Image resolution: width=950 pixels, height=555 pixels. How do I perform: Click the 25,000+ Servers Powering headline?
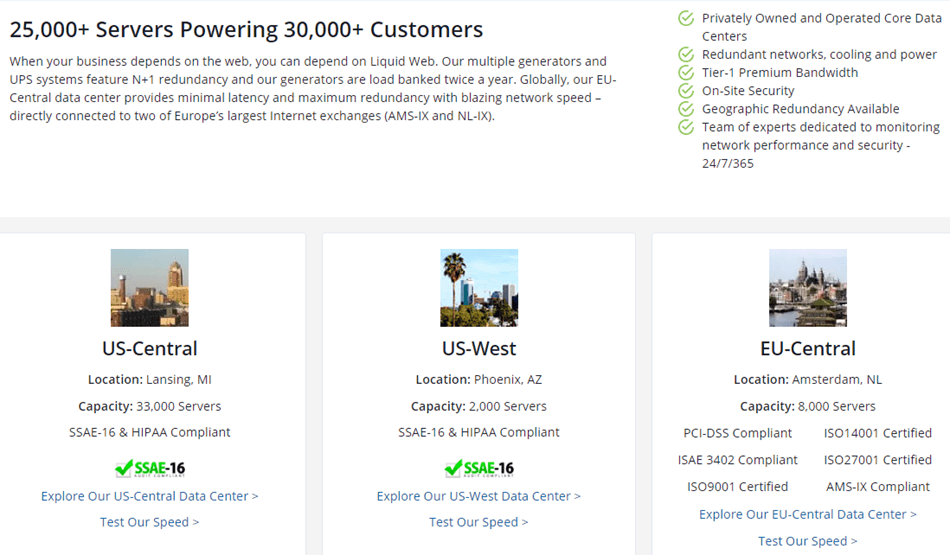pyautogui.click(x=246, y=29)
